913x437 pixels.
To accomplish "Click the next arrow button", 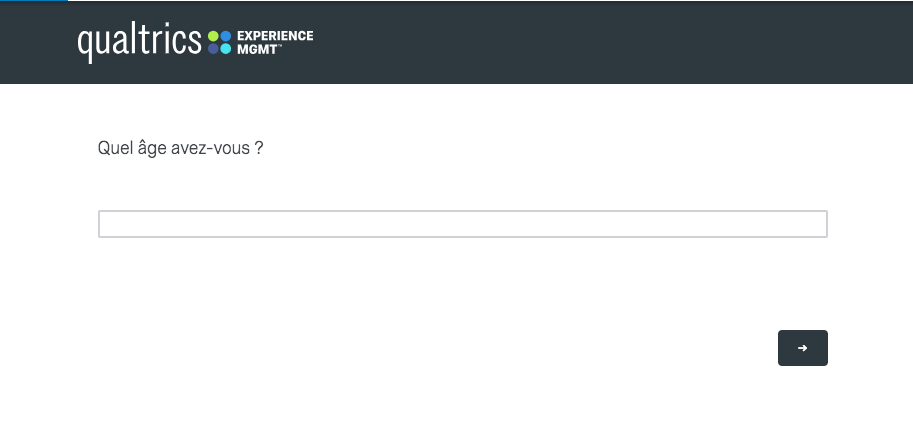I will (x=802, y=348).
